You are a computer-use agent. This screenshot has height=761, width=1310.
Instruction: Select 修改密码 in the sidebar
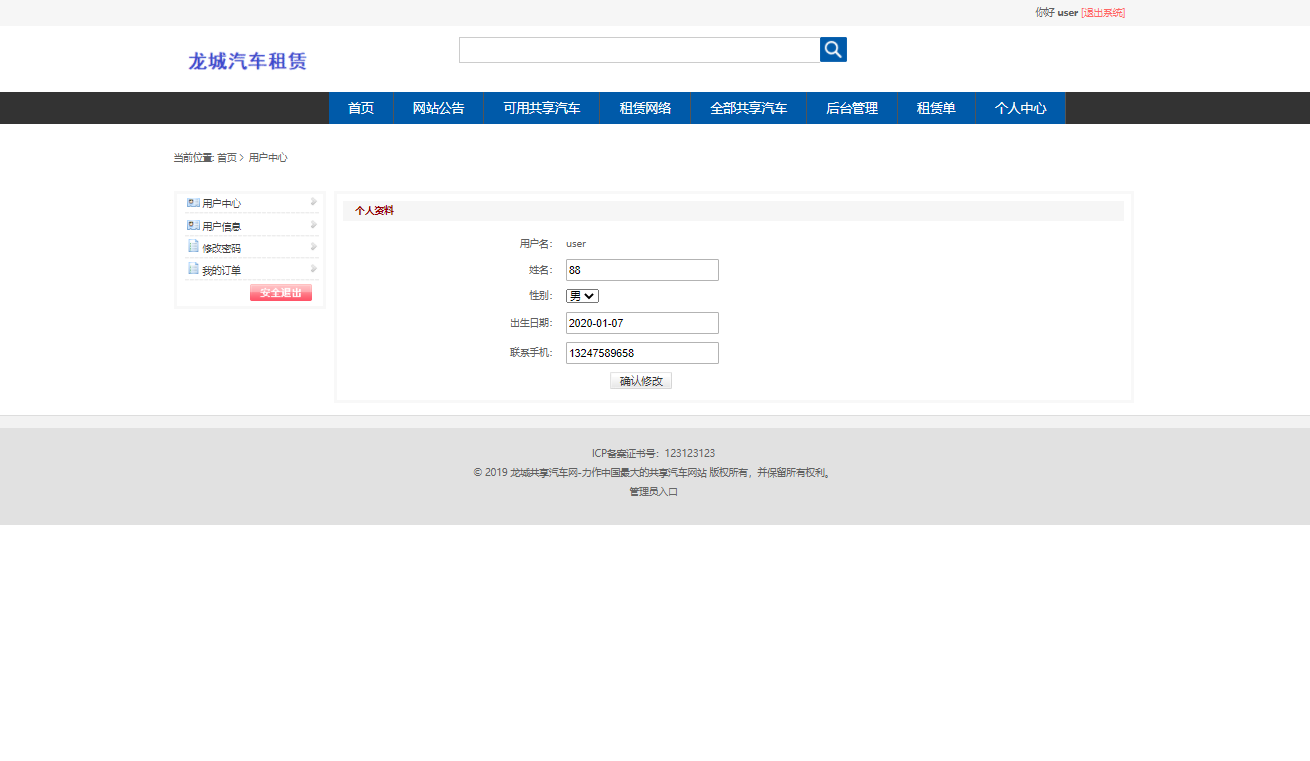click(x=221, y=248)
